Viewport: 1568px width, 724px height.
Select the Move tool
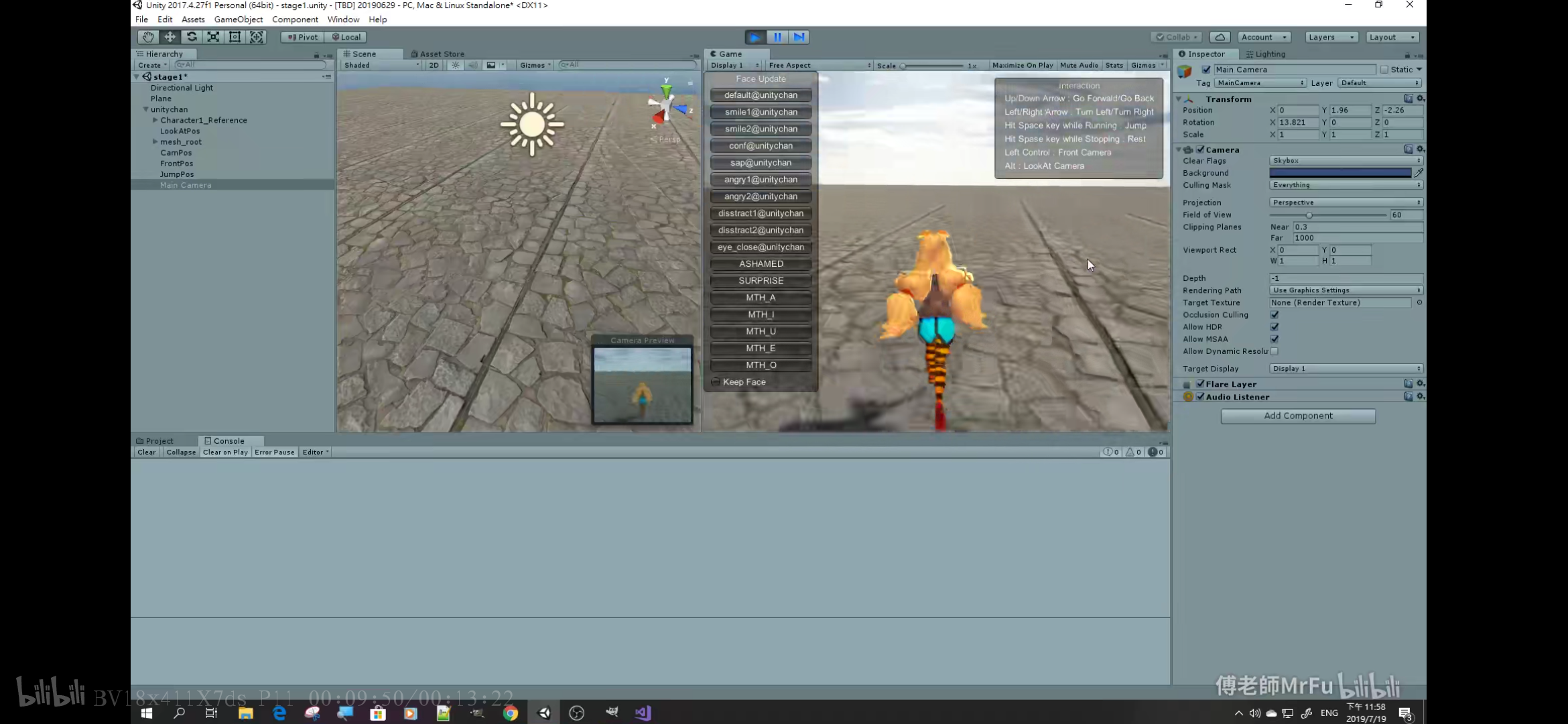point(170,37)
